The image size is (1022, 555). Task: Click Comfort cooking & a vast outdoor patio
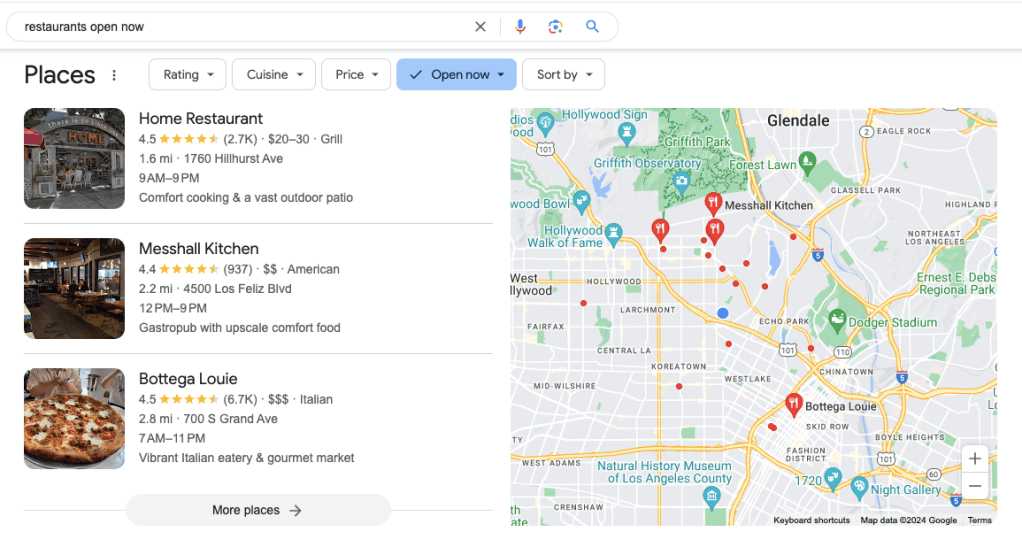(246, 197)
